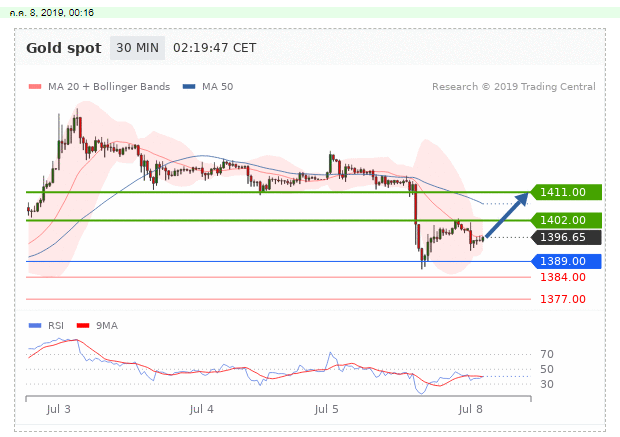620x437 pixels.
Task: Click the RSI legend label
Action: click(x=56, y=325)
